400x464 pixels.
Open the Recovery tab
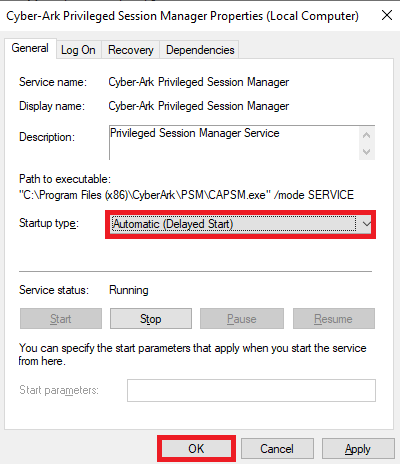click(131, 50)
